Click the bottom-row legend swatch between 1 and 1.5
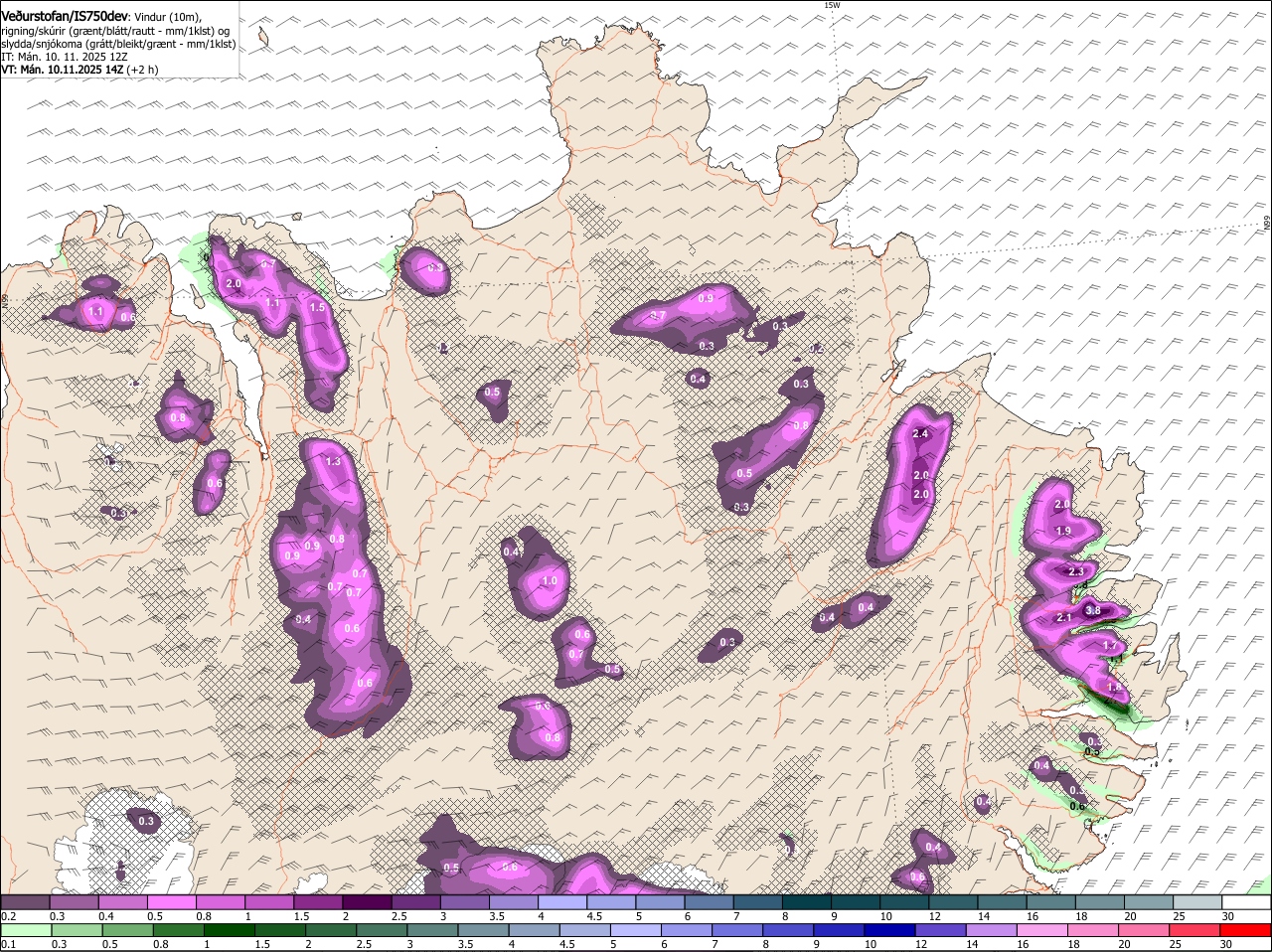Screen dimensions: 1272x952 click(229, 930)
